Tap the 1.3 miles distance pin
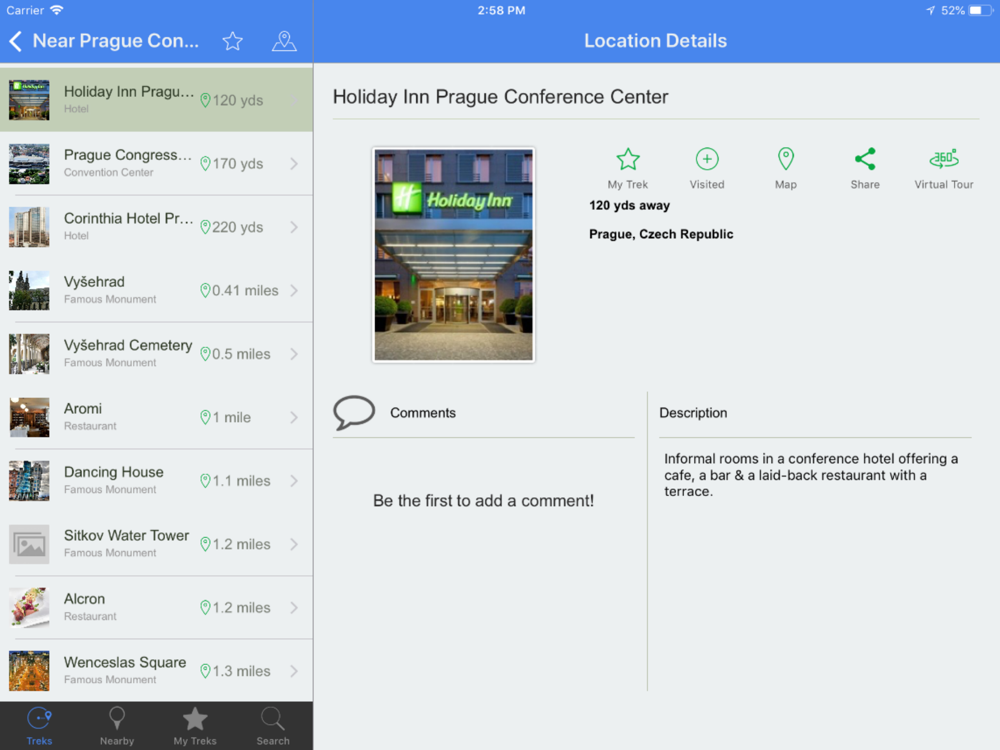This screenshot has height=750, width=1000. [x=205, y=672]
